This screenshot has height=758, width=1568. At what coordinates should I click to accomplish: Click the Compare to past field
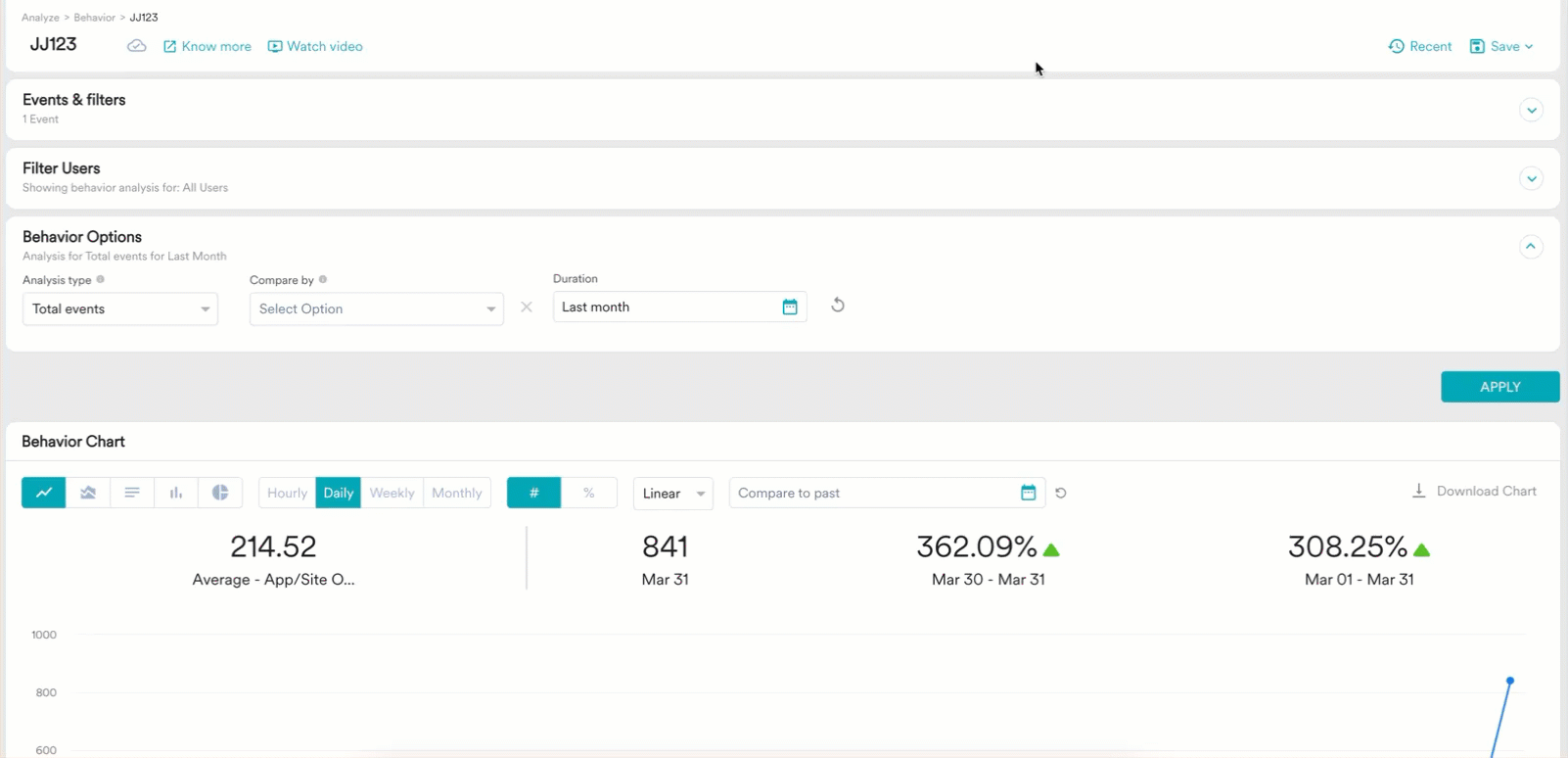coord(887,493)
